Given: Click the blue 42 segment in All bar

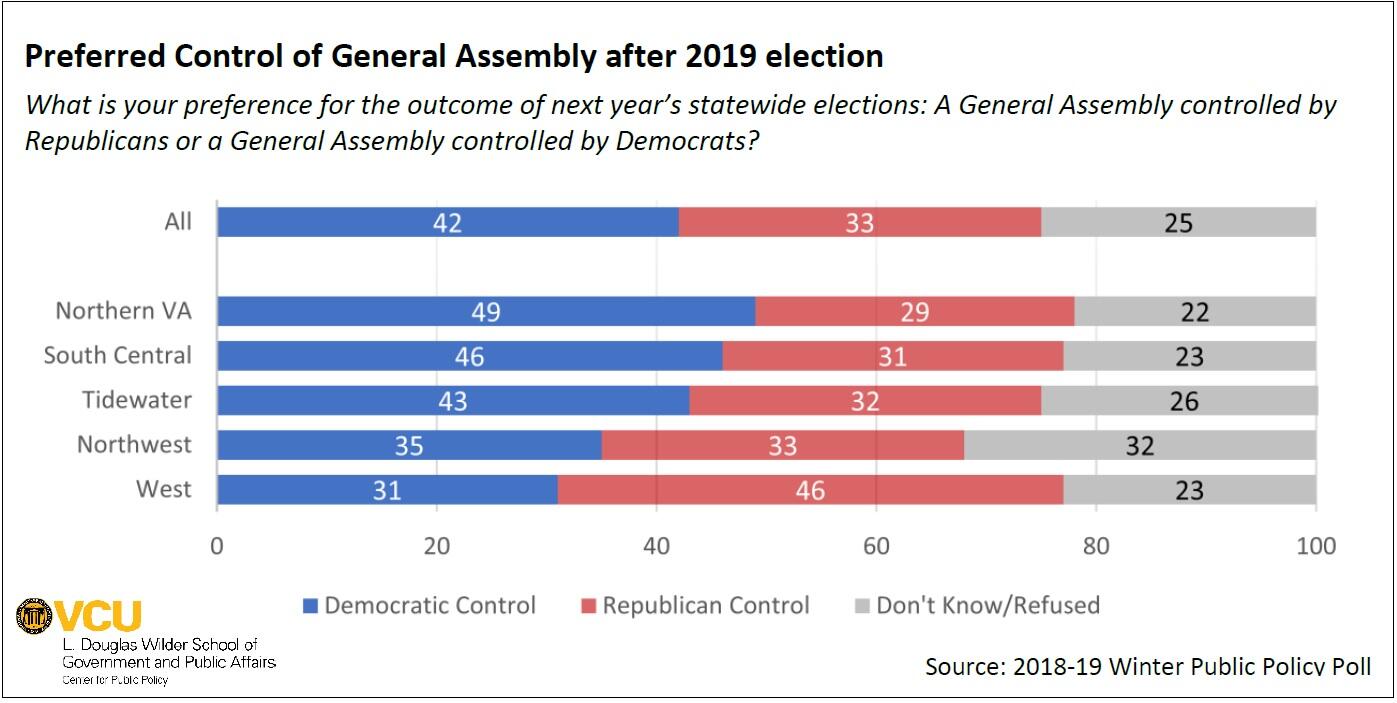Looking at the screenshot, I should (447, 222).
